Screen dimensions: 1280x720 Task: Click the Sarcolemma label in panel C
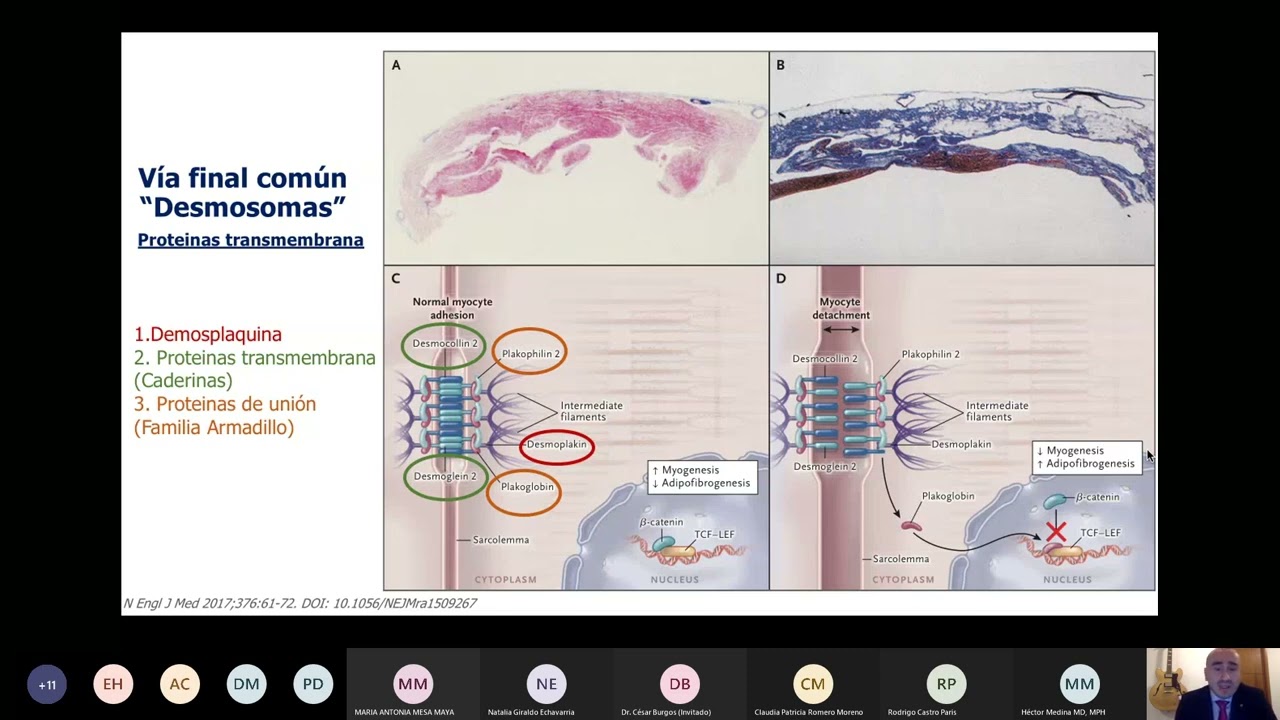501,540
